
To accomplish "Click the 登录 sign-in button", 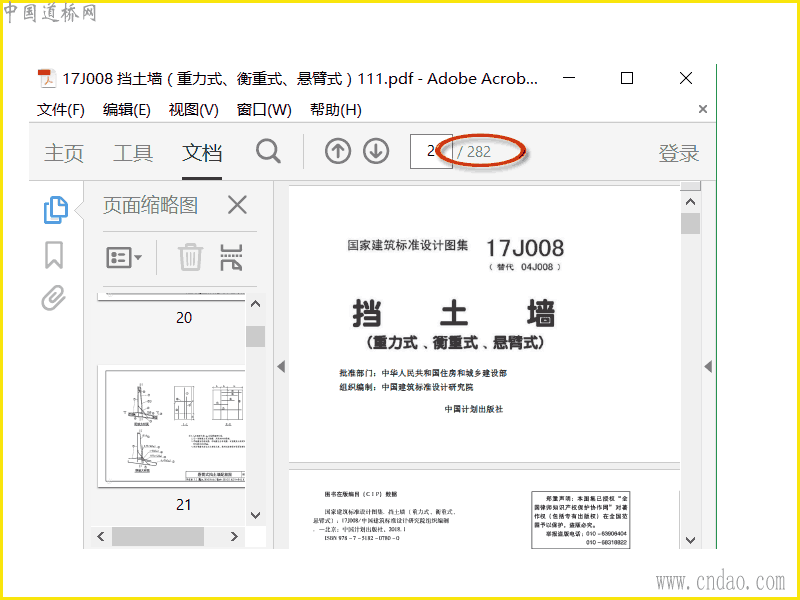I will 678,153.
